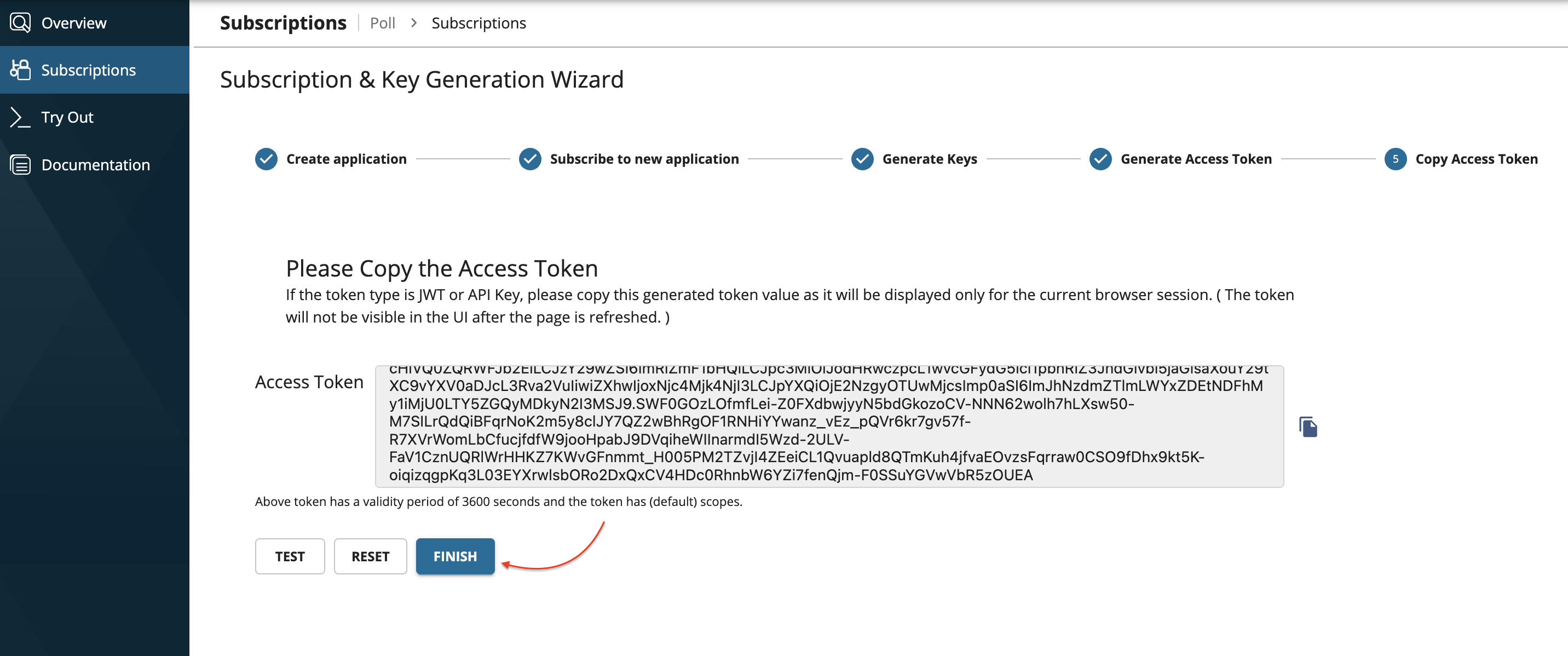The image size is (1568, 656).
Task: Click the Subscriptions icon in sidebar
Action: 20,70
